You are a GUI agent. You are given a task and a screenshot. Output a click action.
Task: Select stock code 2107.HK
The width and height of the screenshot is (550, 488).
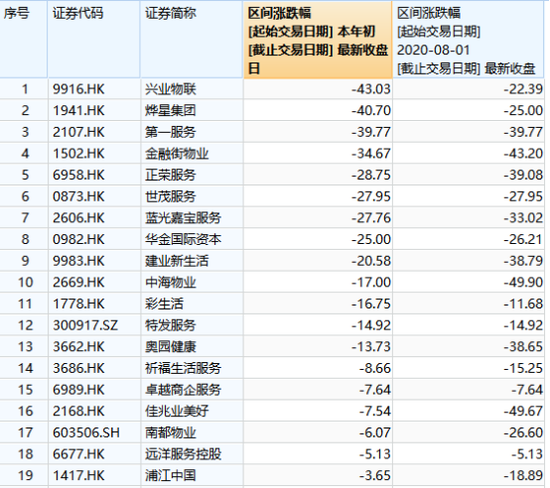79,132
